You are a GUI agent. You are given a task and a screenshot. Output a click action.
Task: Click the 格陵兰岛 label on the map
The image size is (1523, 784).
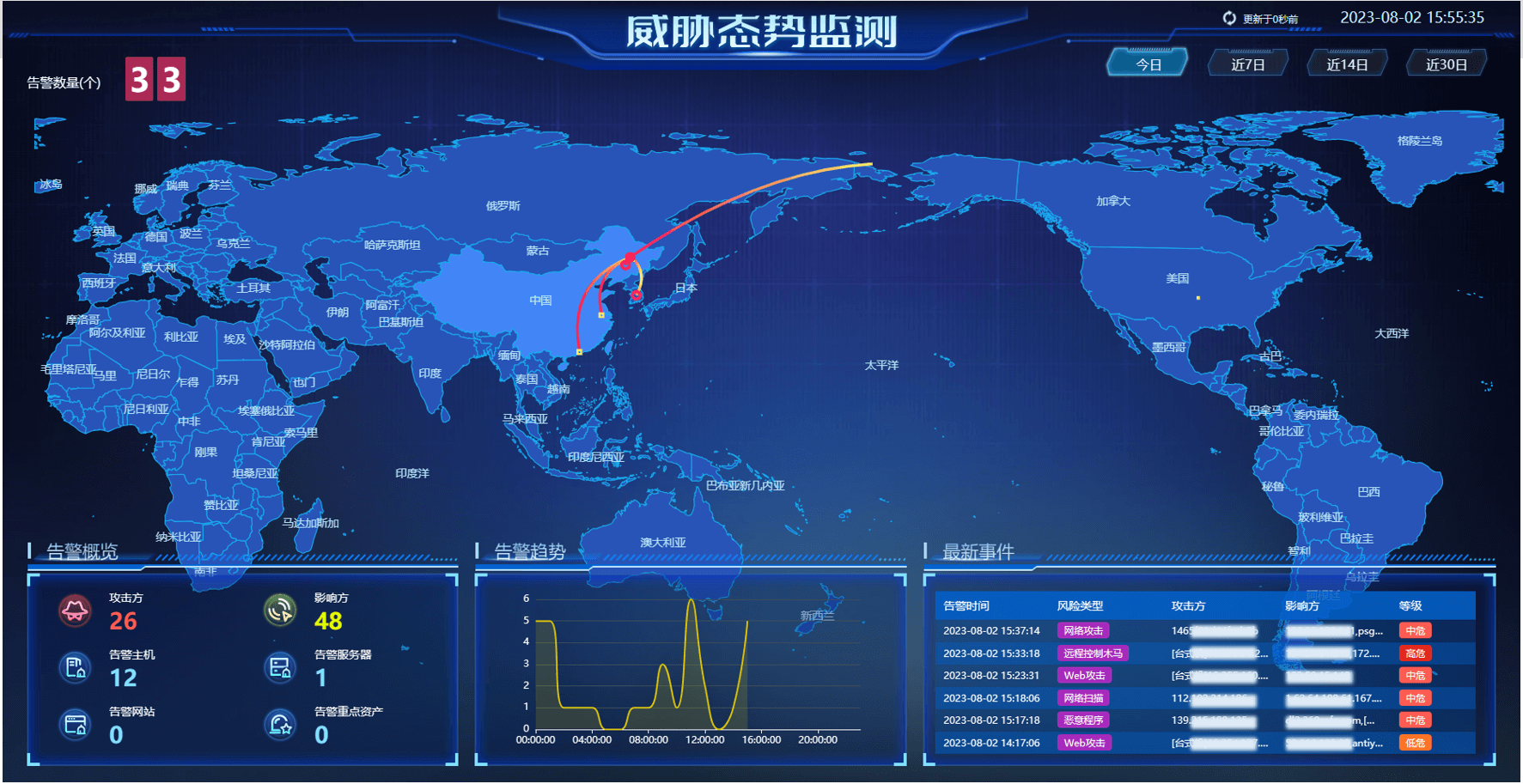click(1420, 141)
